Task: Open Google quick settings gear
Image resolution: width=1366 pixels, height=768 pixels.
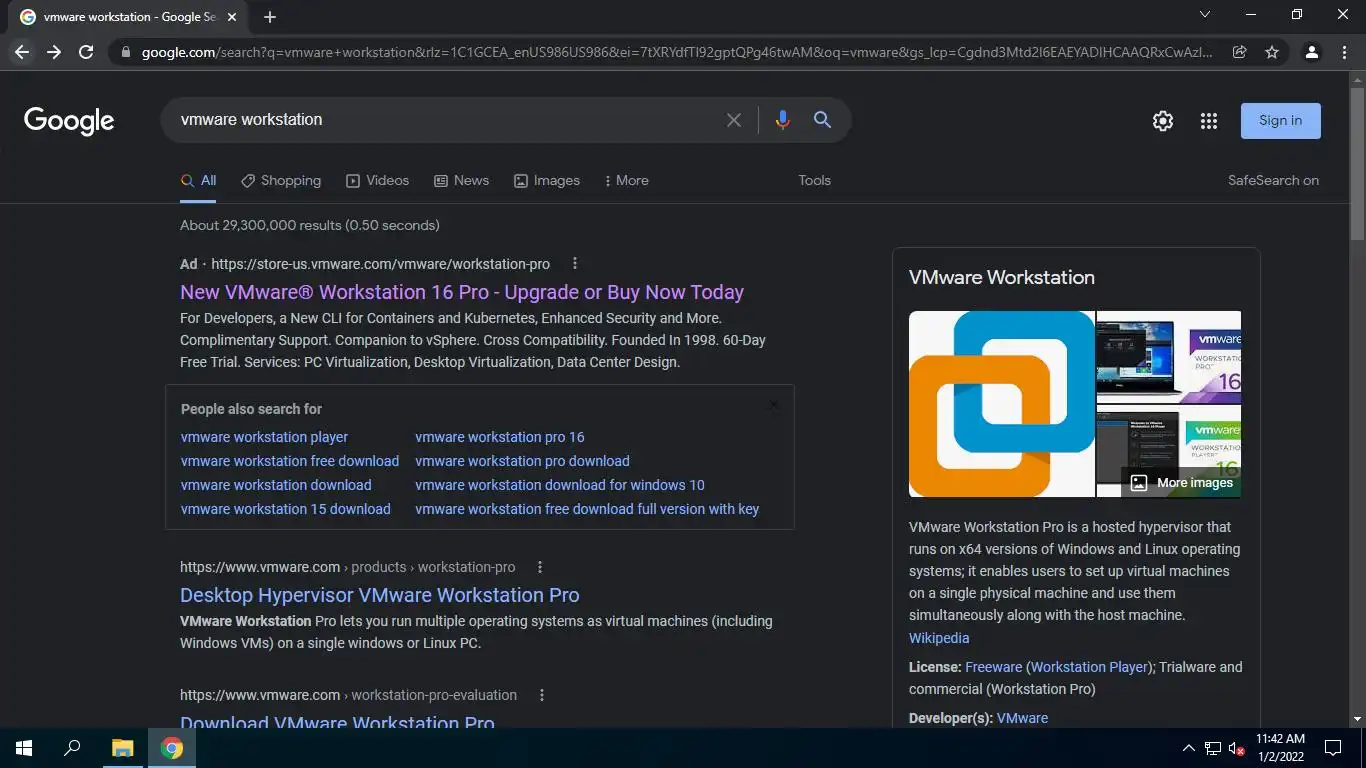Action: tap(1162, 121)
